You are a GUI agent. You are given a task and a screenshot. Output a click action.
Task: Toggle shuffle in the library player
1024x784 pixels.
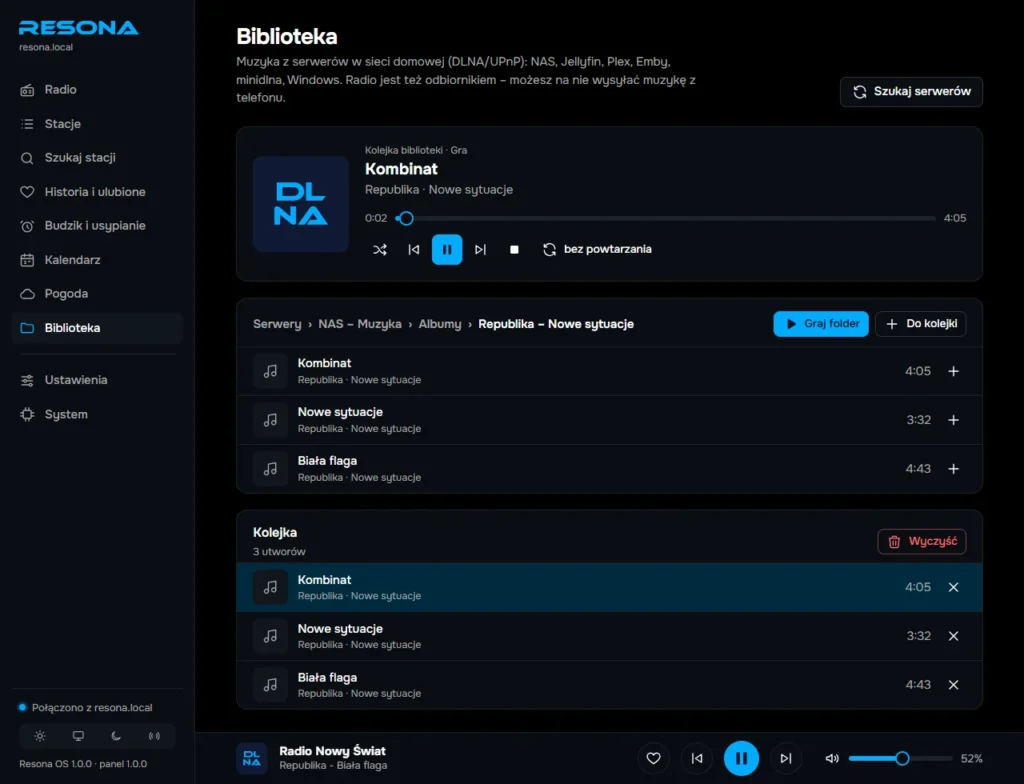tap(379, 250)
